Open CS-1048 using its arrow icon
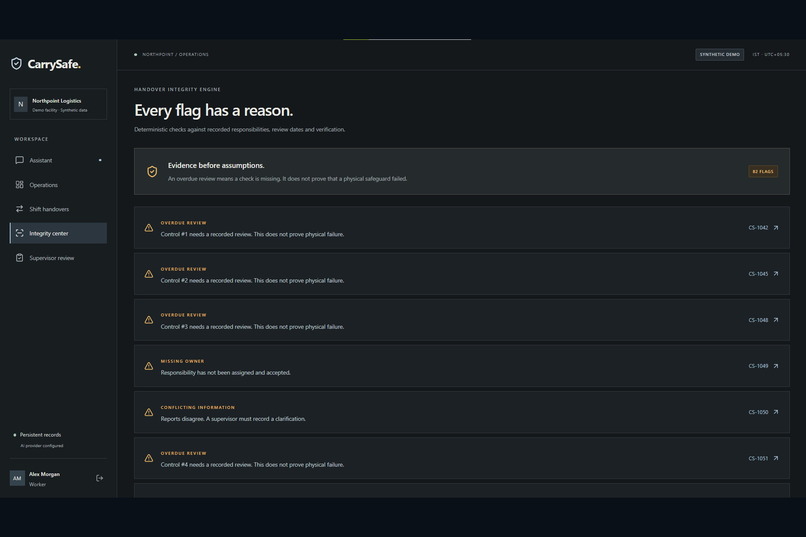Image resolution: width=806 pixels, height=537 pixels. click(x=776, y=320)
